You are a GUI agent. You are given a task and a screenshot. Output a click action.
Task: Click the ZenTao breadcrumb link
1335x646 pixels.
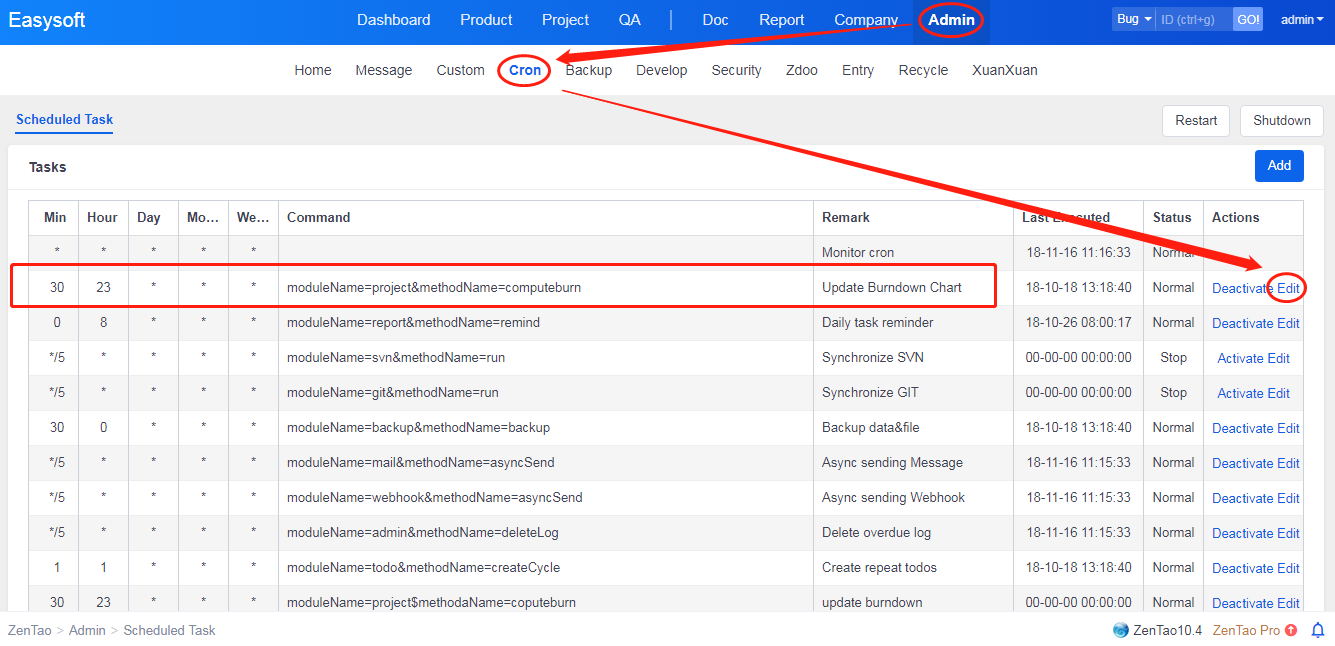pyautogui.click(x=30, y=630)
